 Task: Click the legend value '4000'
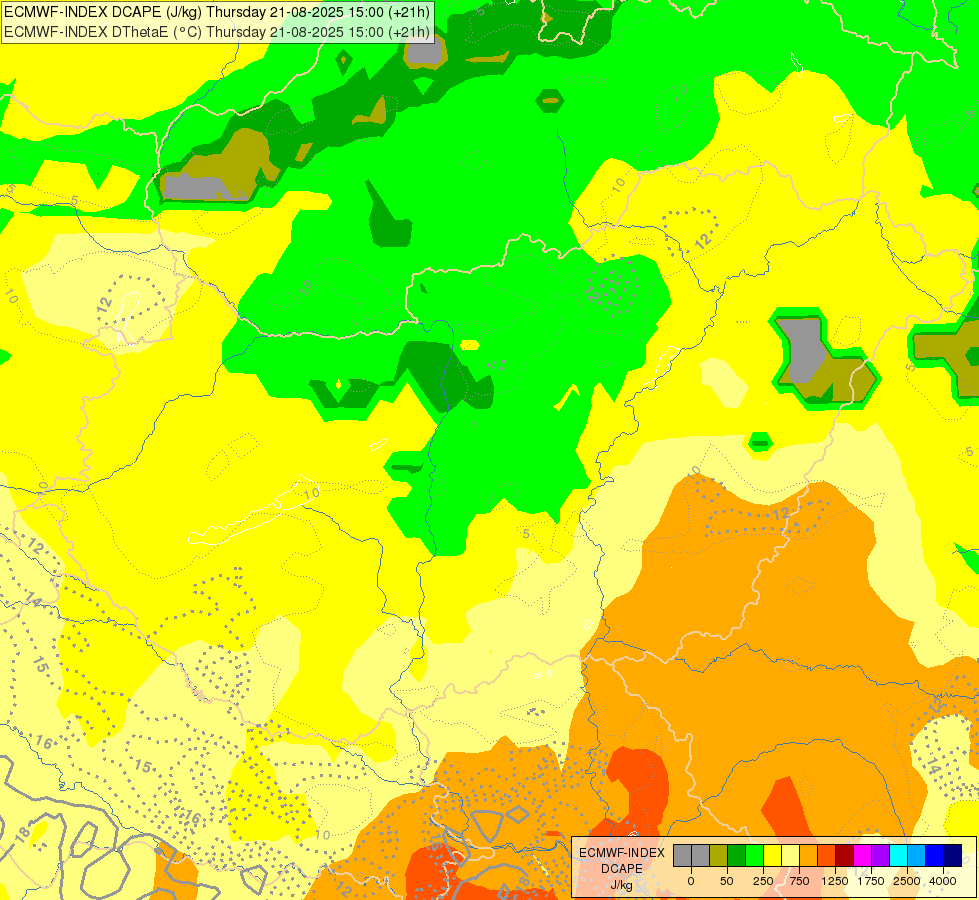pyautogui.click(x=943, y=881)
